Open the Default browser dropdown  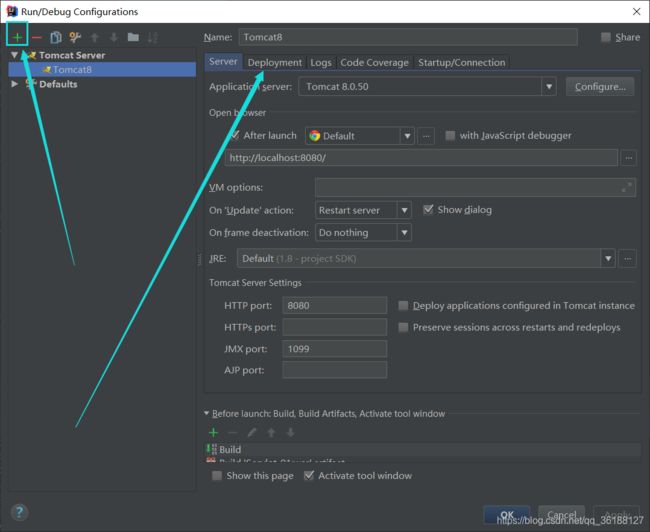pos(407,136)
